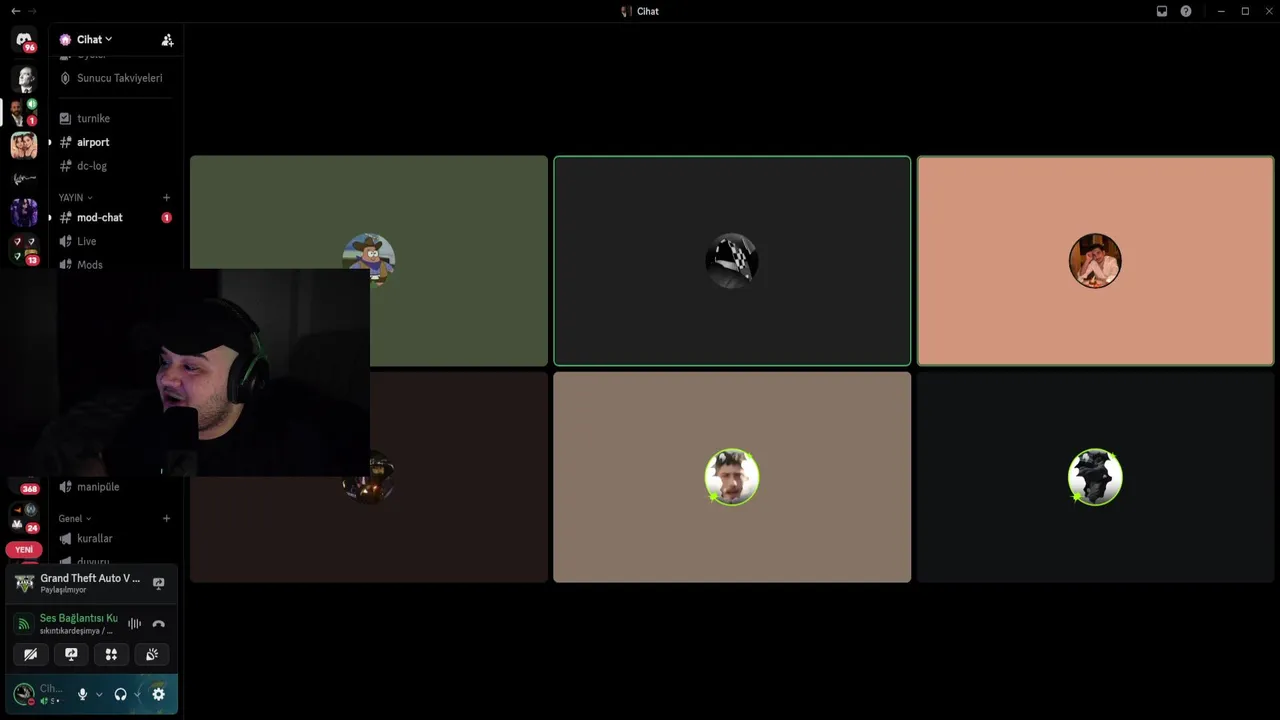Screen dimensions: 1280x720
Task: Focus the bearded man avatar tile
Action: pos(732,477)
